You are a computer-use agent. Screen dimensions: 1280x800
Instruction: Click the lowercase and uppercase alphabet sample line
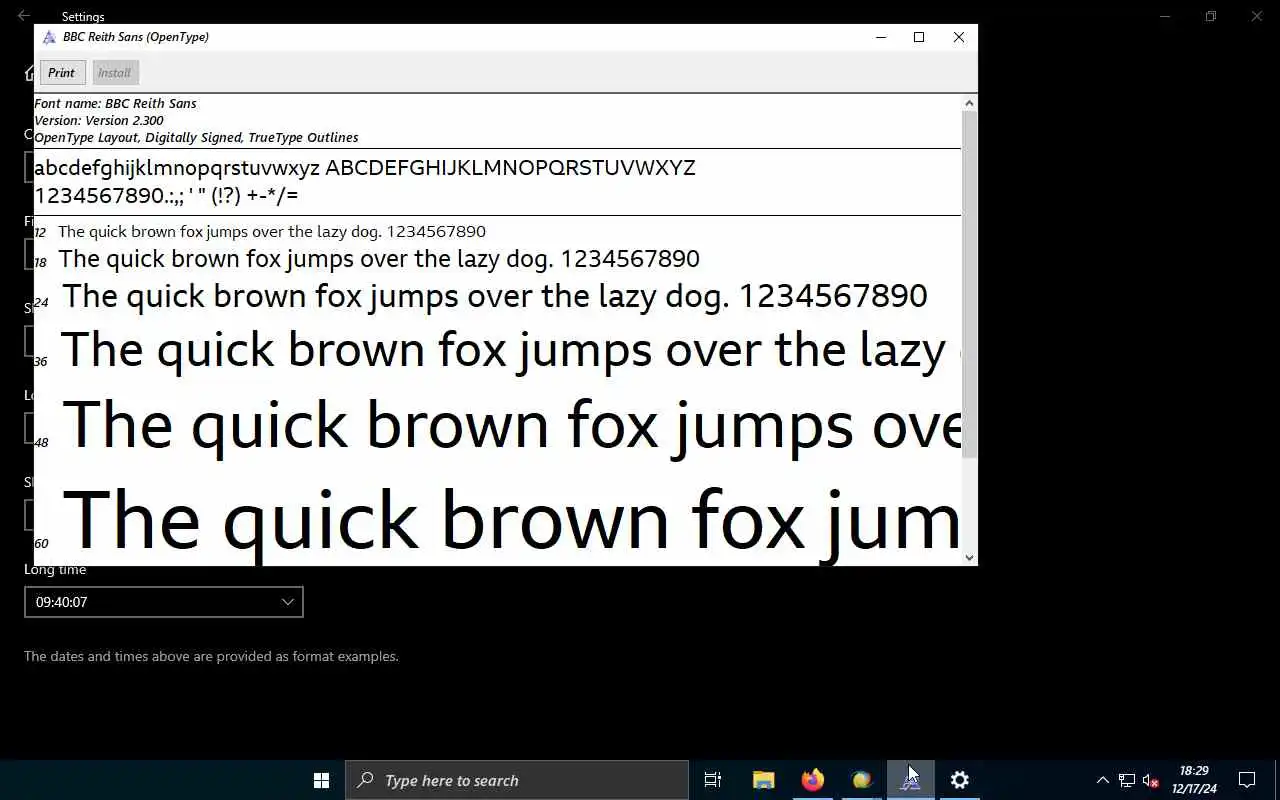click(x=365, y=168)
